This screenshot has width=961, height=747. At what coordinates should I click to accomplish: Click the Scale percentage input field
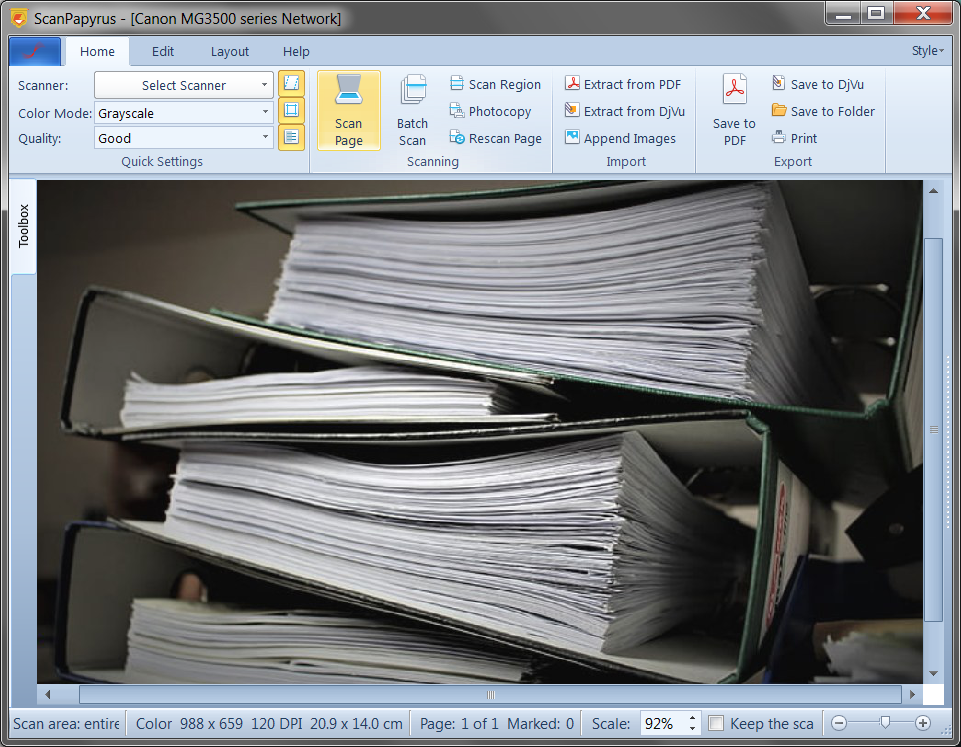(662, 723)
